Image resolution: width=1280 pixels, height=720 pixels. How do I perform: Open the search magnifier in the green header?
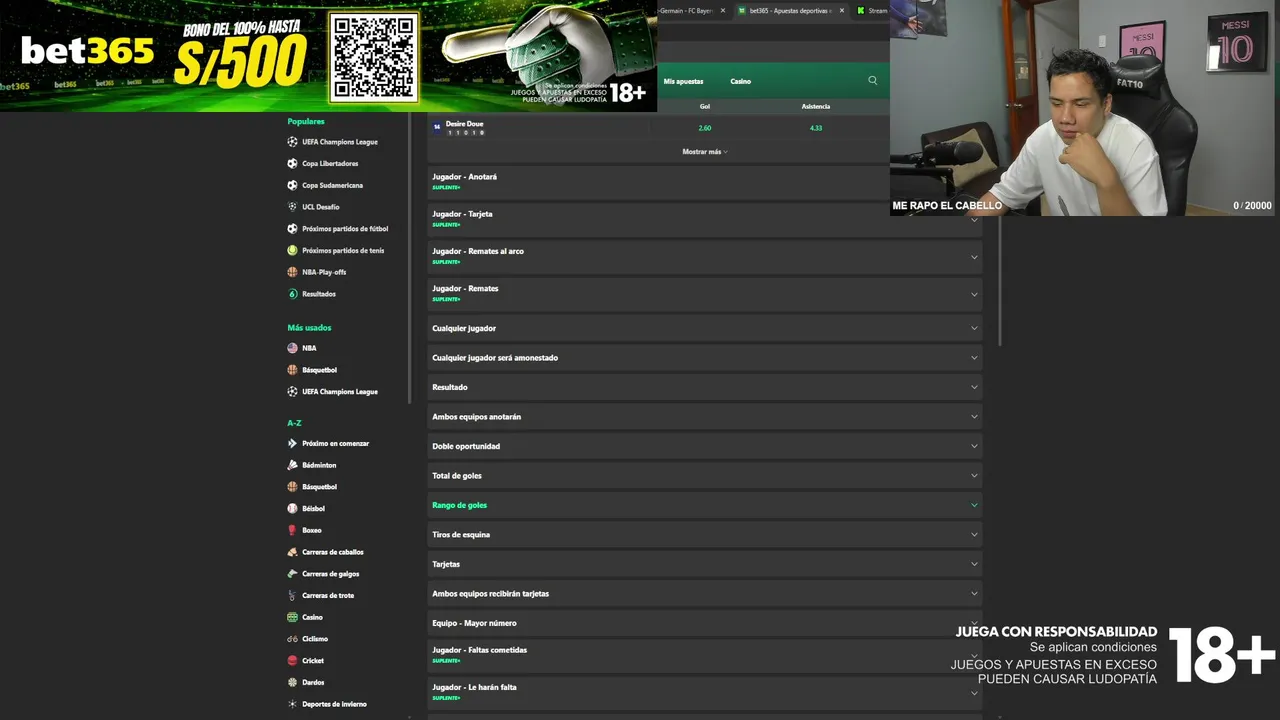pos(872,81)
